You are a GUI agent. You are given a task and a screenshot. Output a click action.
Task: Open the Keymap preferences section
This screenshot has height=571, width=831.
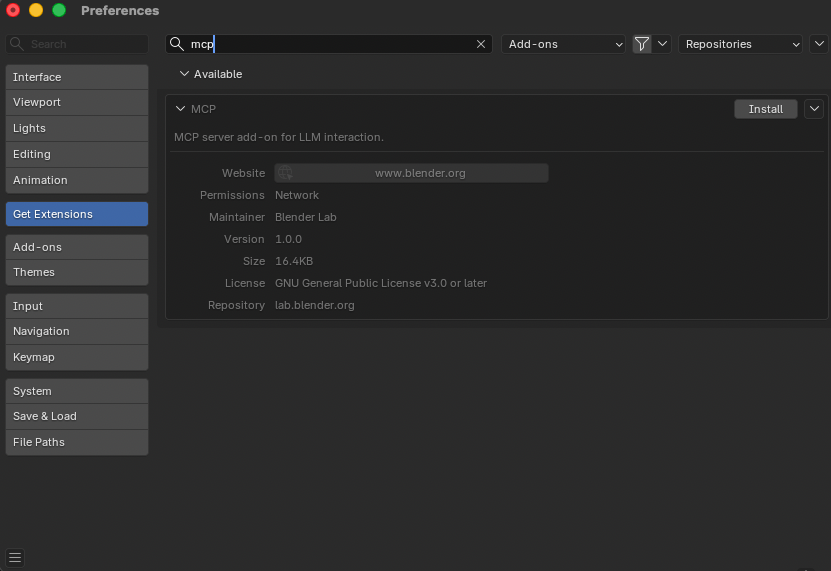click(x=77, y=357)
